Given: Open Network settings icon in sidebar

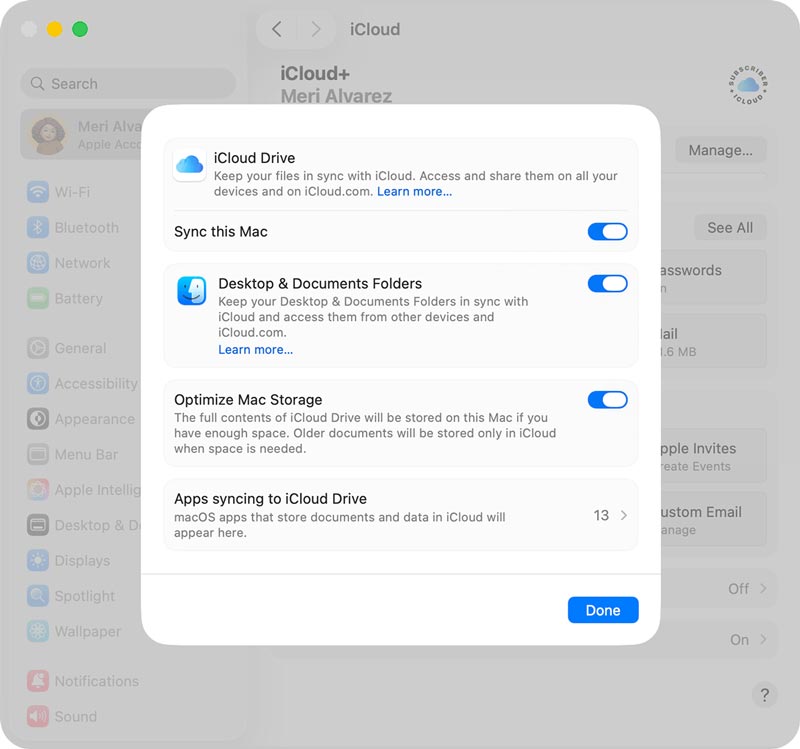Looking at the screenshot, I should pyautogui.click(x=38, y=263).
